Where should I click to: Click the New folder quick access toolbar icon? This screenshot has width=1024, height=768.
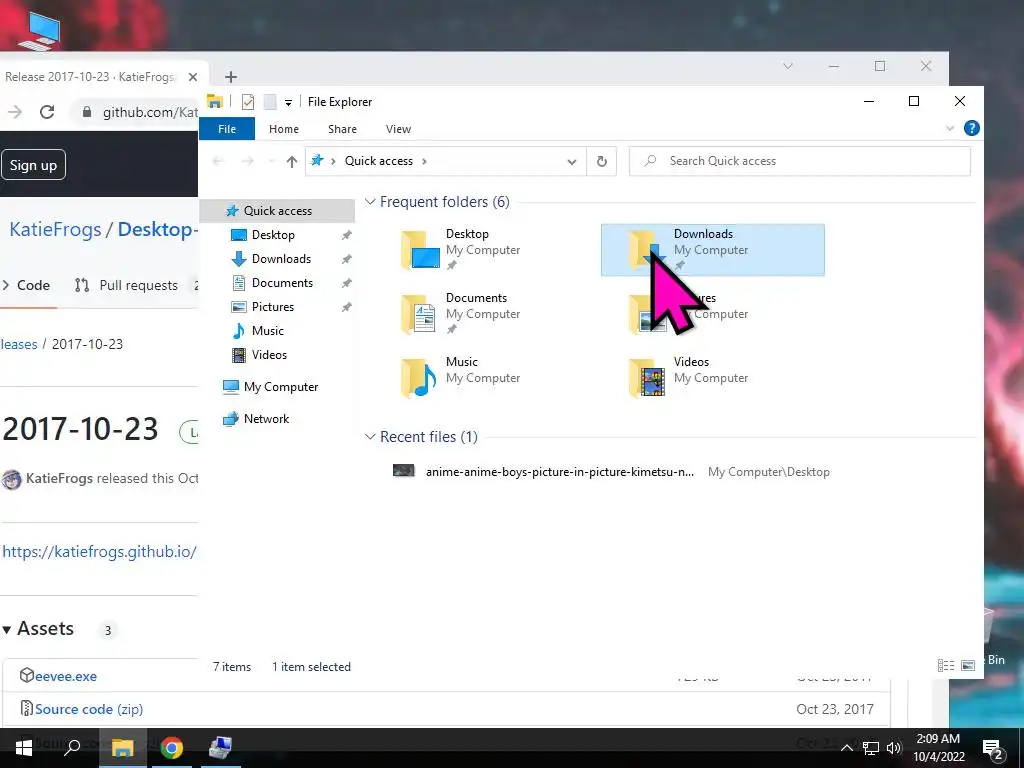(269, 102)
